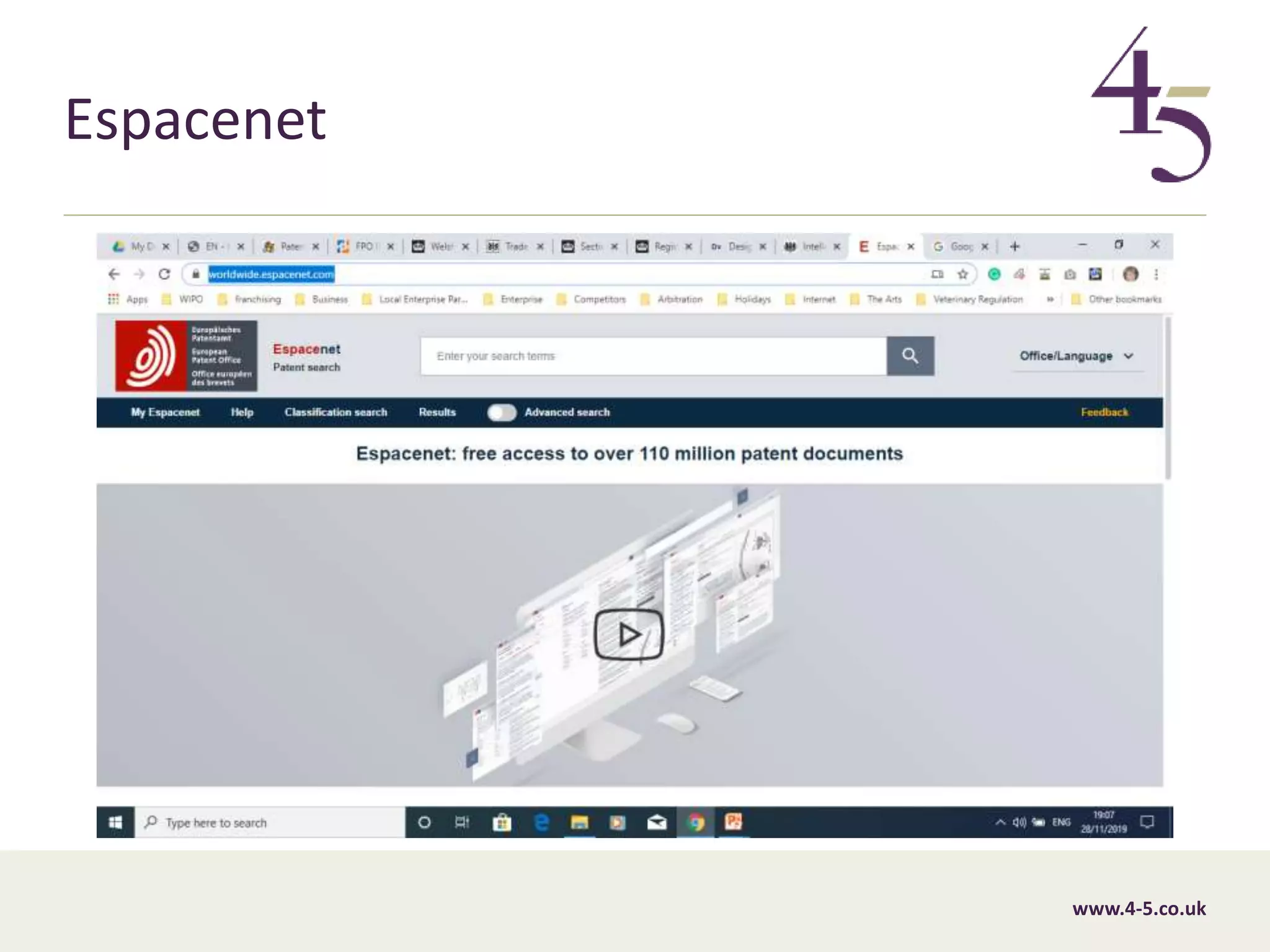Click the browser forward arrow
The image size is (1270, 952).
140,274
